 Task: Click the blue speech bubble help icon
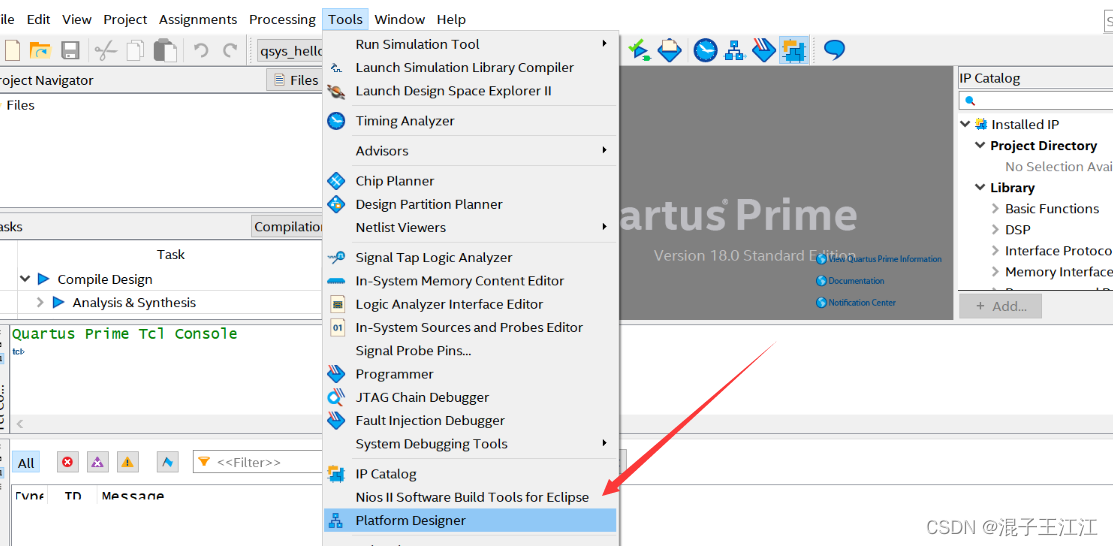click(x=834, y=50)
